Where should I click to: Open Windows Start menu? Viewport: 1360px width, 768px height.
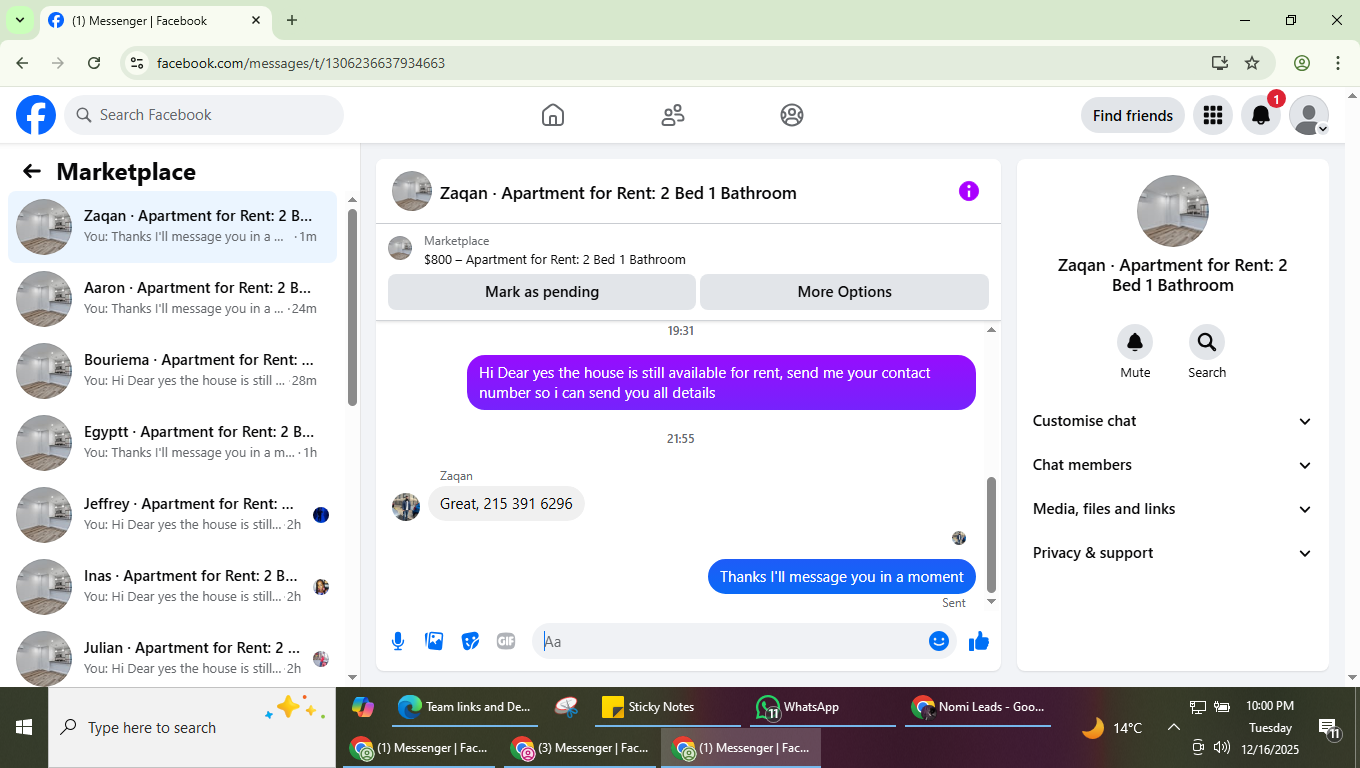(x=24, y=727)
